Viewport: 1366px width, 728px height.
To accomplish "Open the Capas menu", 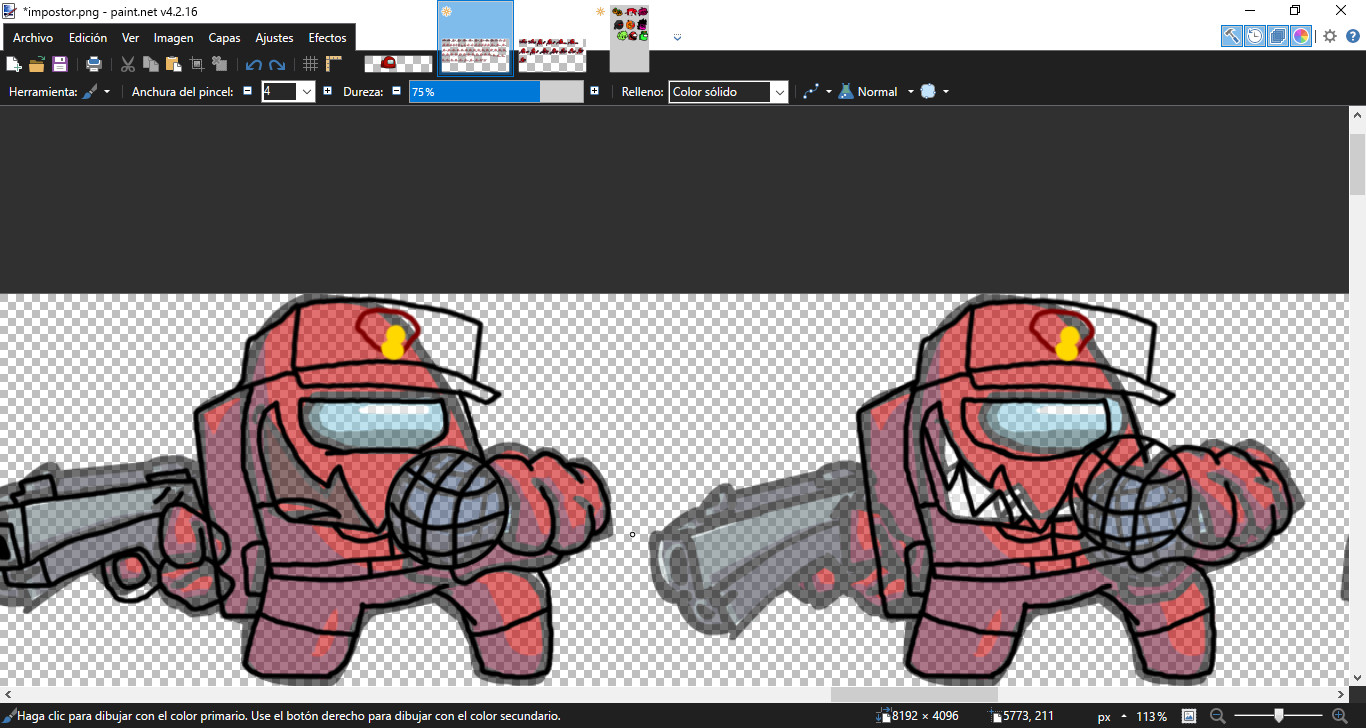I will [x=223, y=37].
